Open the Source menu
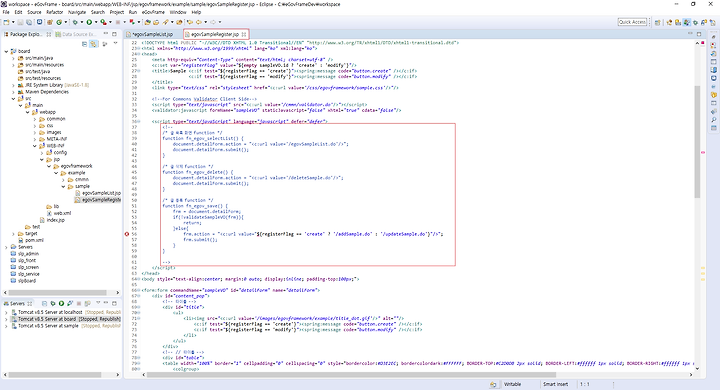 point(34,12)
